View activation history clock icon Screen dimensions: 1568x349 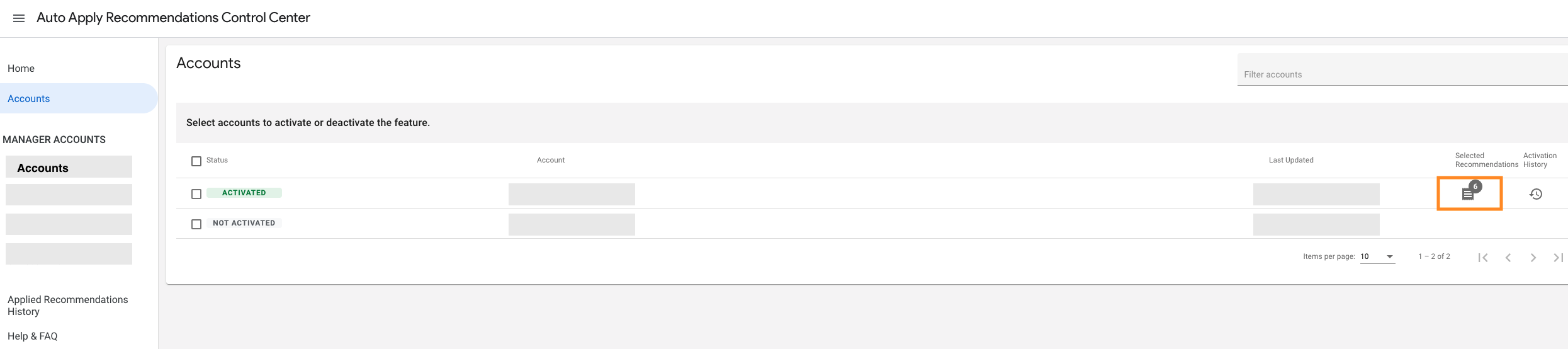(x=1536, y=194)
